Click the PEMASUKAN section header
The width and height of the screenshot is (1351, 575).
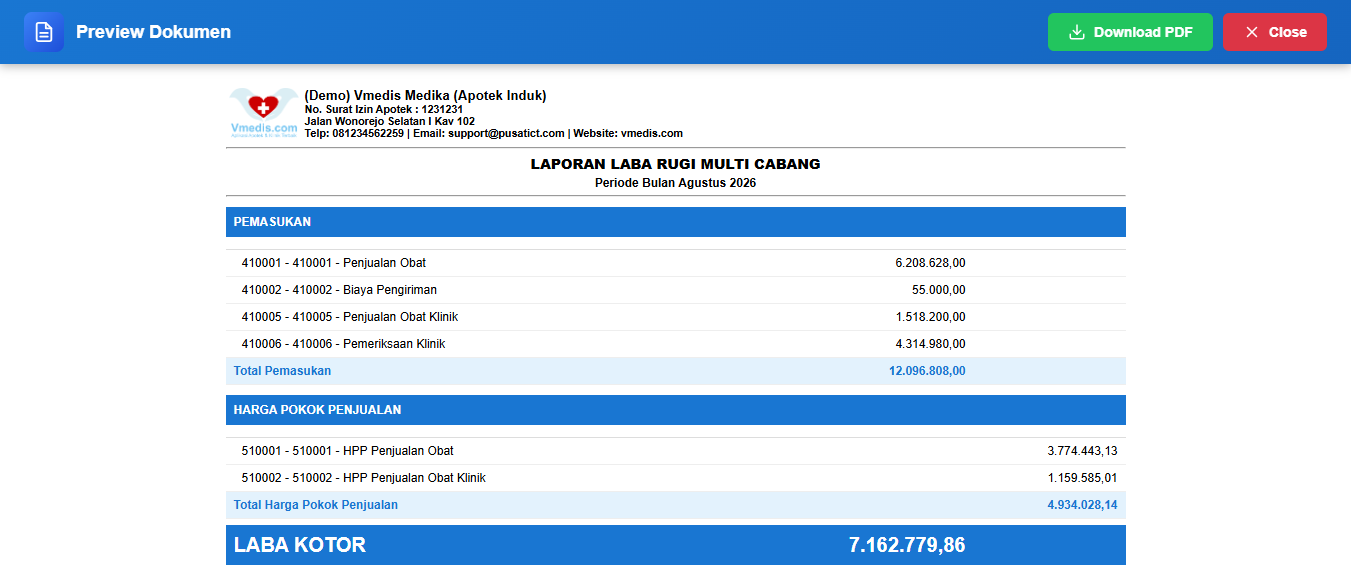click(x=676, y=222)
